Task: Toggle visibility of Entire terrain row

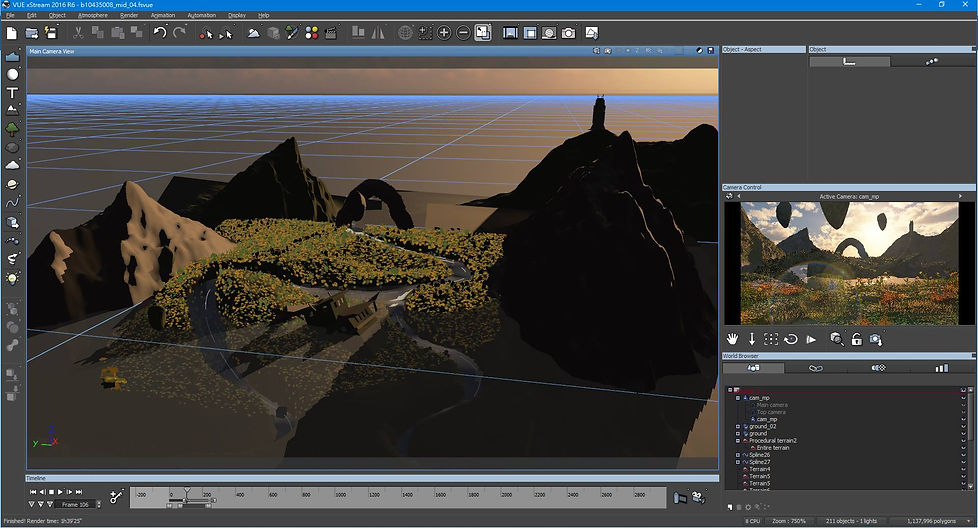Action: coord(963,448)
